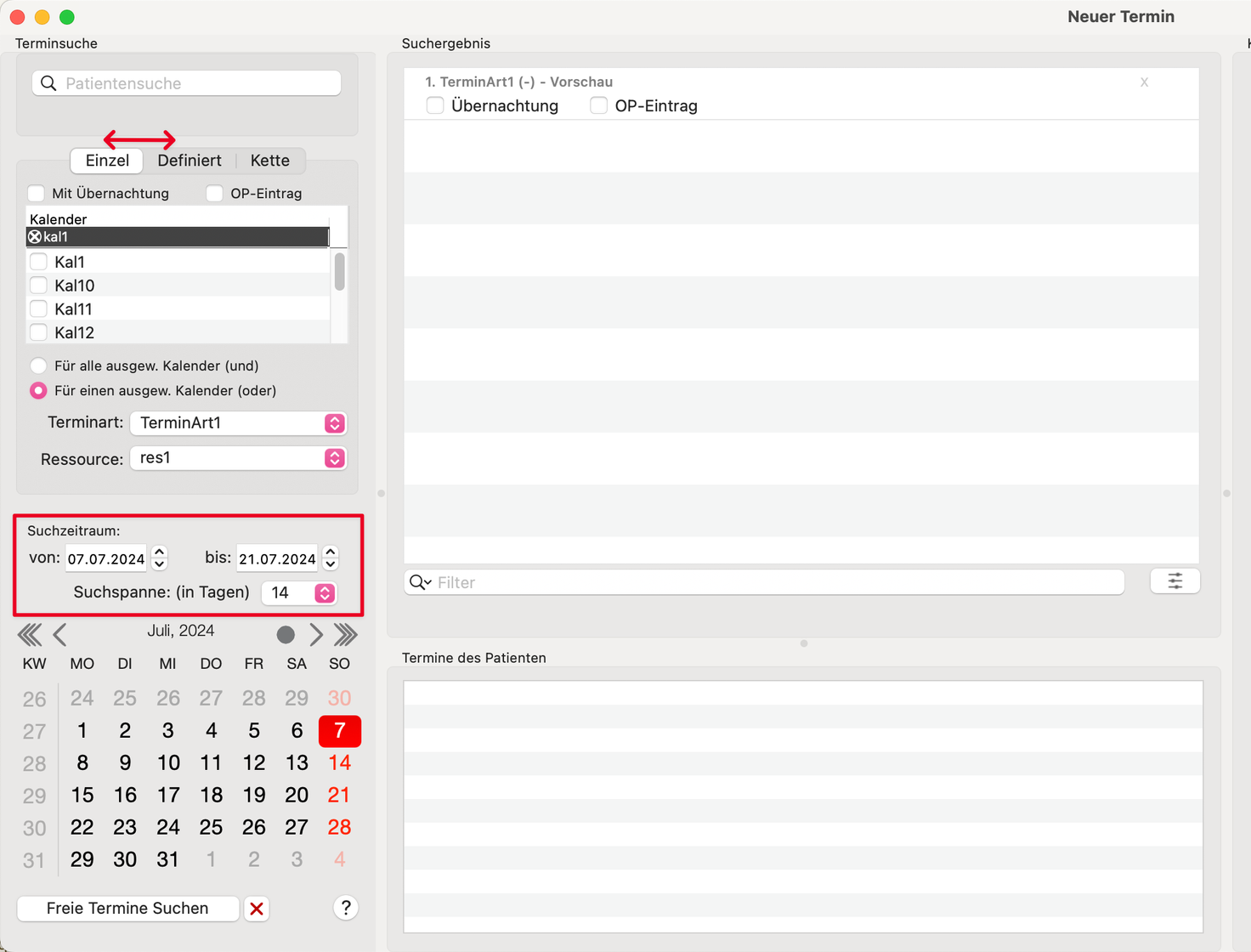
Task: Click Freie Termine Suchen button
Action: click(x=127, y=909)
